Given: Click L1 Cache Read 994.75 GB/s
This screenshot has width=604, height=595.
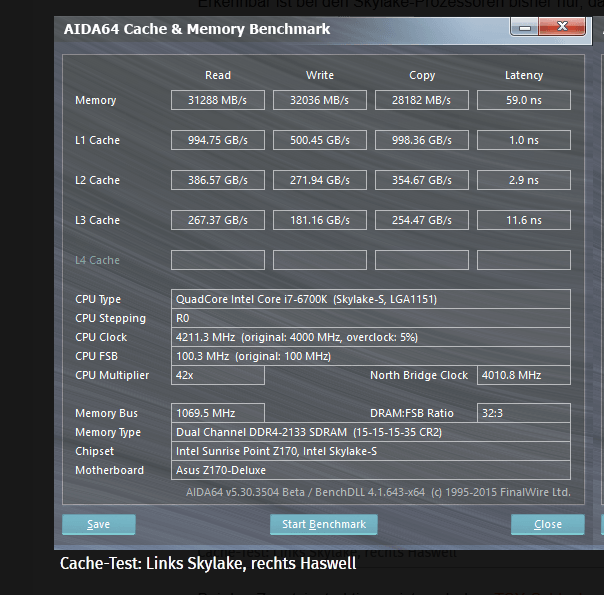Looking at the screenshot, I should pos(218,140).
